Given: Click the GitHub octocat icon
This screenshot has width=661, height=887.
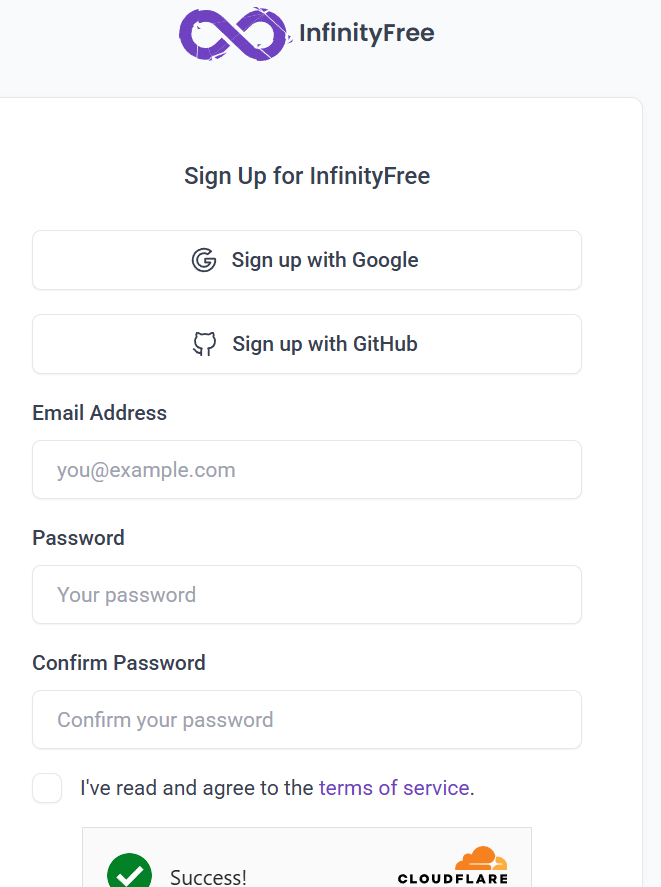Looking at the screenshot, I should pyautogui.click(x=204, y=344).
